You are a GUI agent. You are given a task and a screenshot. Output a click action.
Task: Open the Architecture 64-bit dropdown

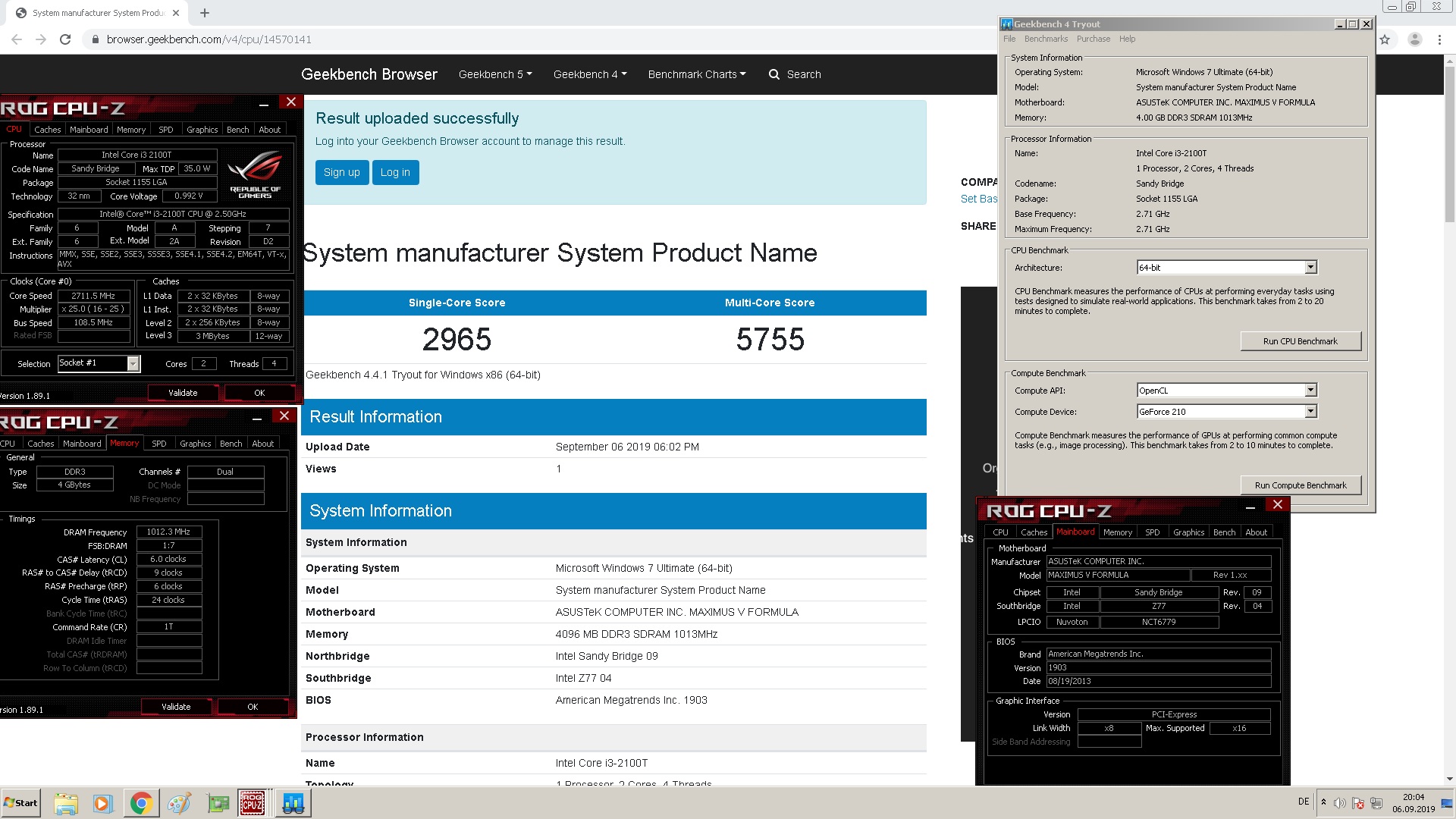tap(1310, 267)
